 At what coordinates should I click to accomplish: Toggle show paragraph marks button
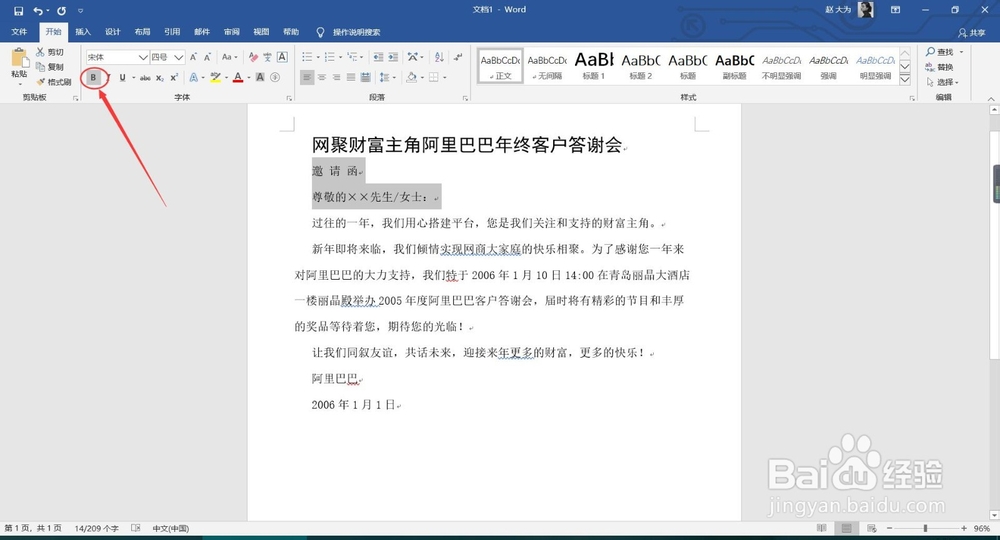pyautogui.click(x=458, y=57)
